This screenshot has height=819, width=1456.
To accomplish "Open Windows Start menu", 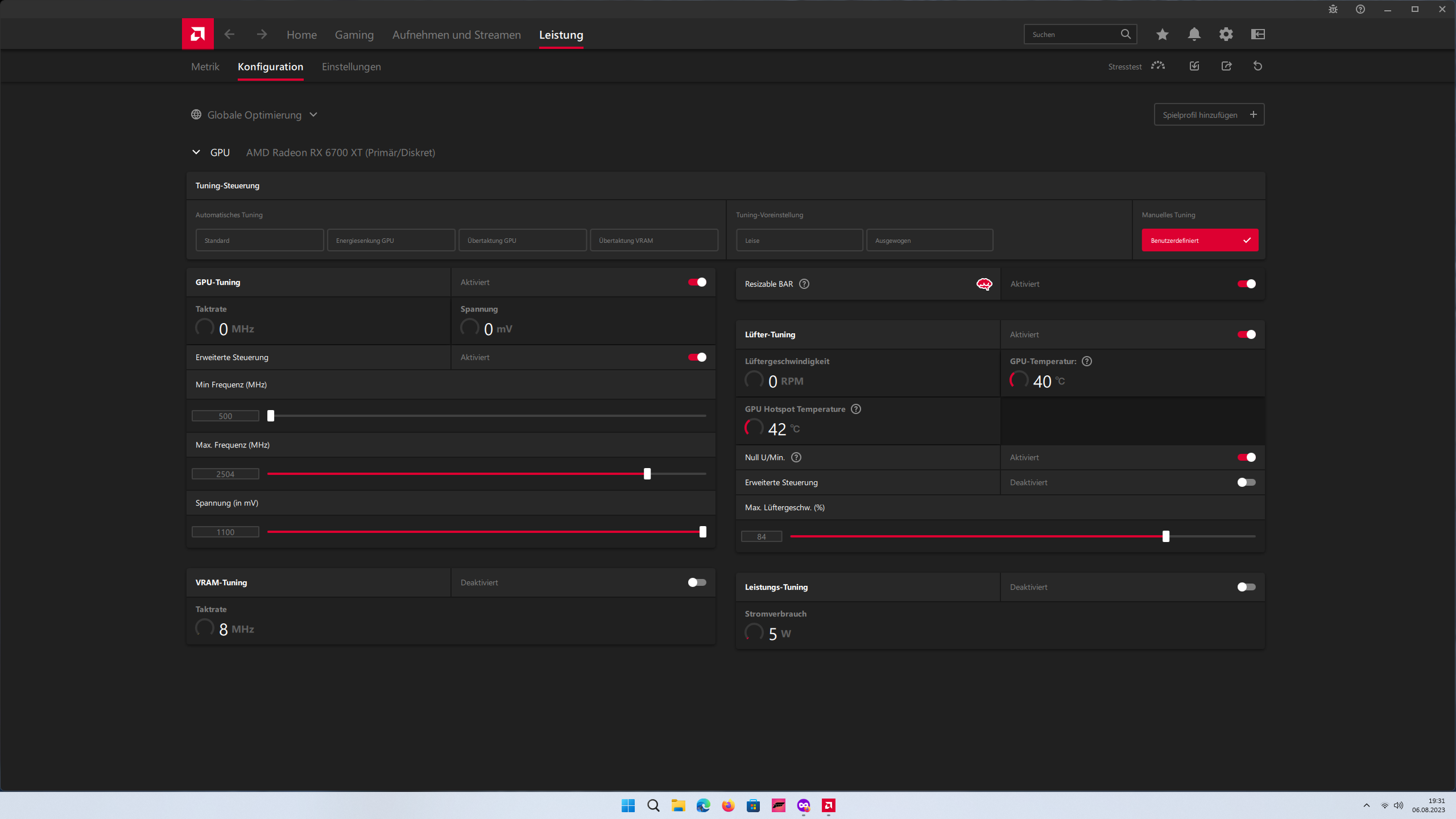I will click(x=628, y=805).
